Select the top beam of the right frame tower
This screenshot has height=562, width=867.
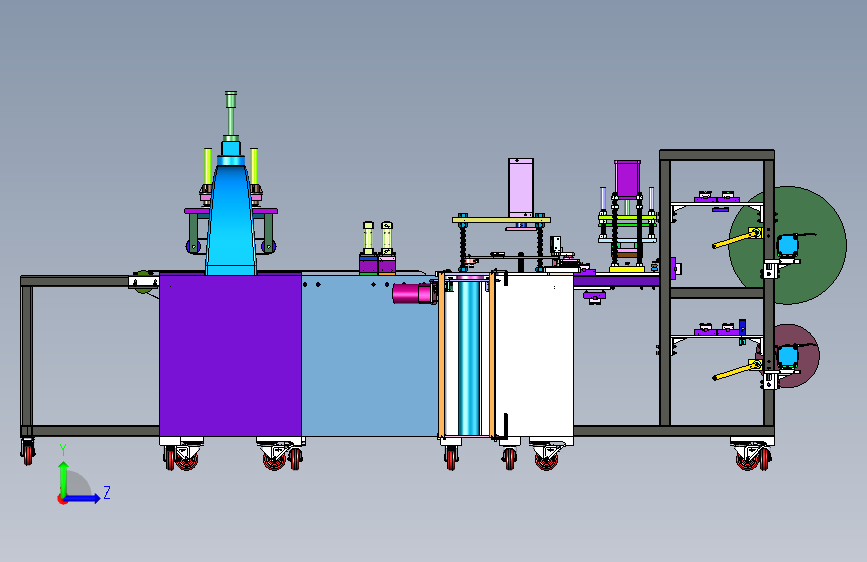click(717, 155)
